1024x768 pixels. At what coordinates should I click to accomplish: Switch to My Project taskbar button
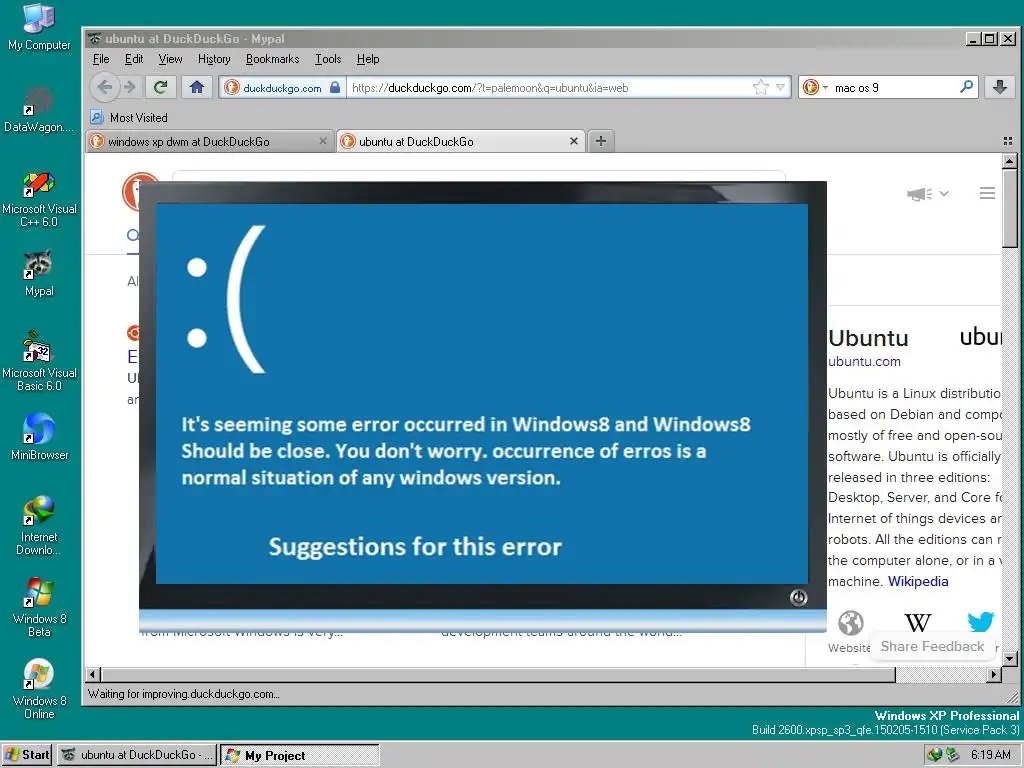[299, 755]
